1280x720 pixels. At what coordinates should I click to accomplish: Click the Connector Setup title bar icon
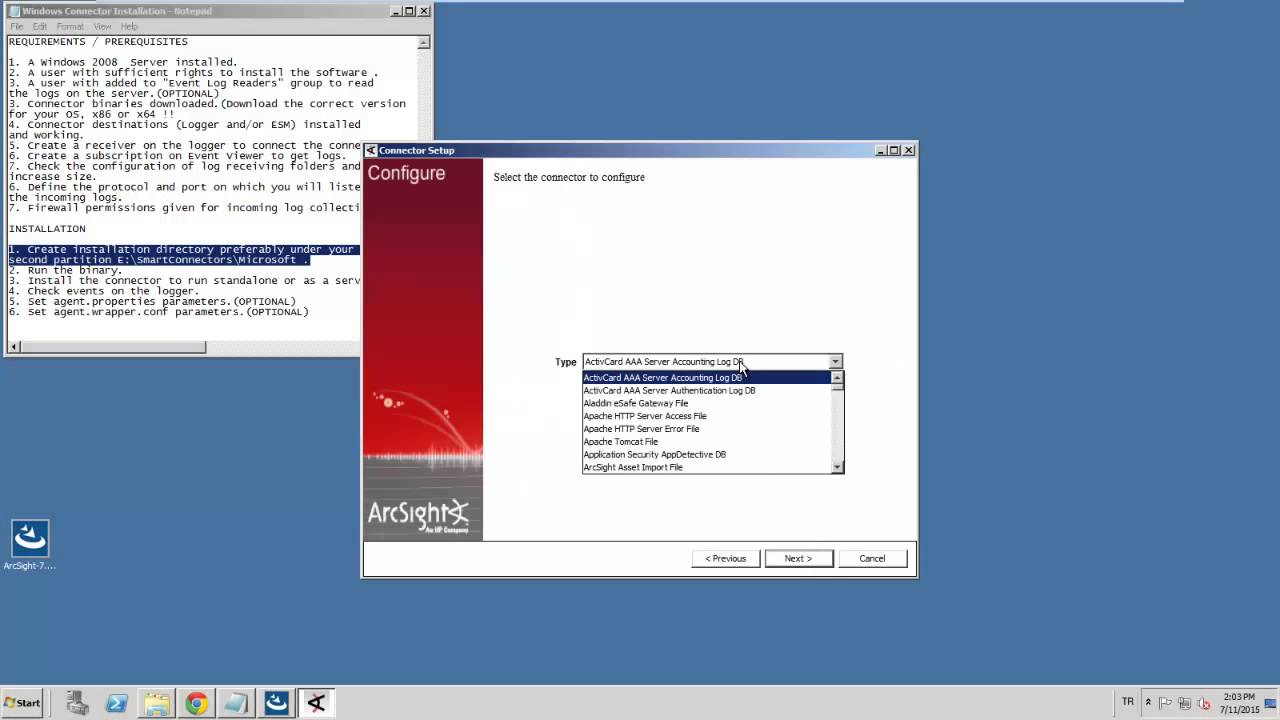pos(371,150)
